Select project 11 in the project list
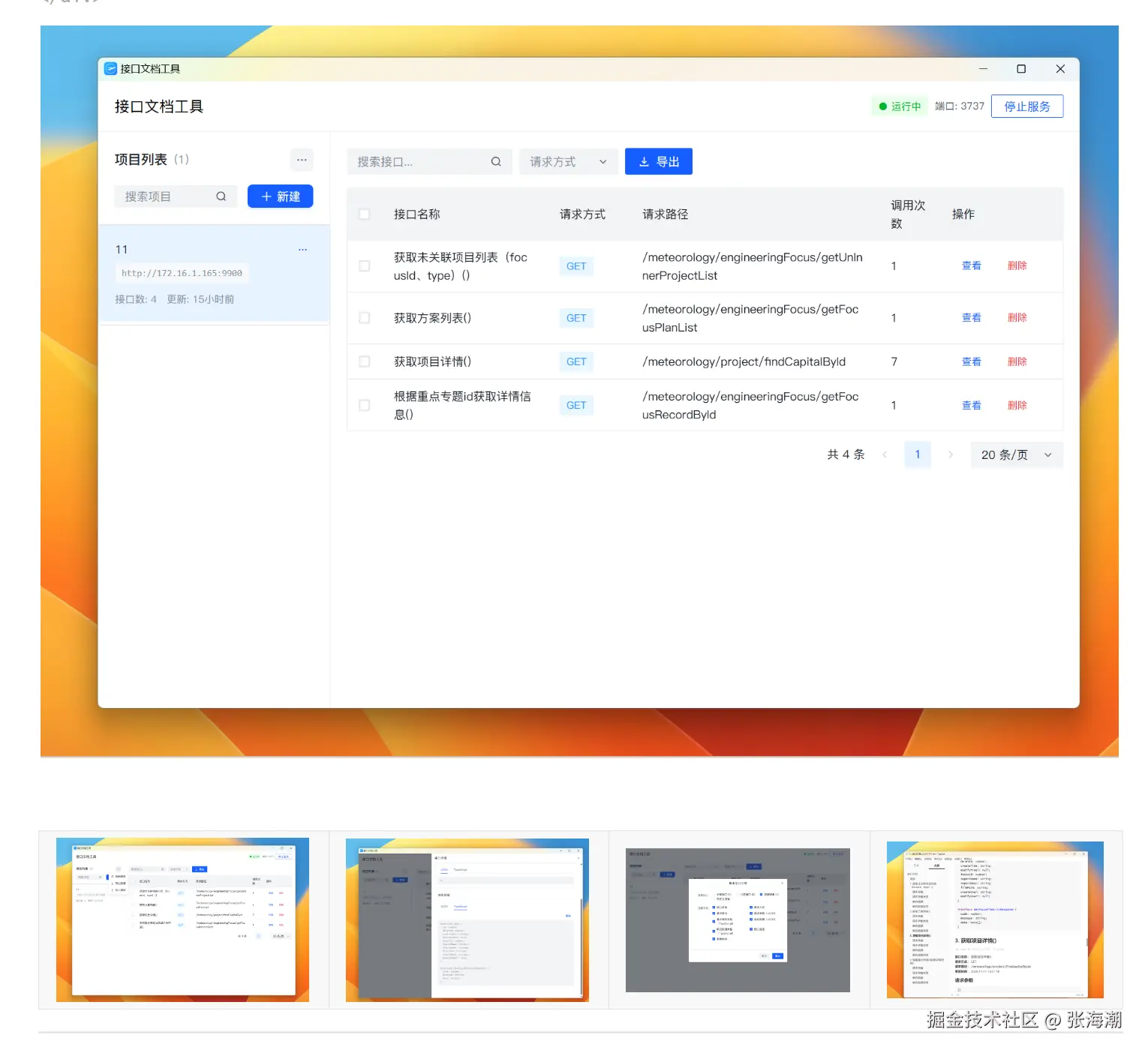Screen dimensions: 1148x1056 pos(214,274)
